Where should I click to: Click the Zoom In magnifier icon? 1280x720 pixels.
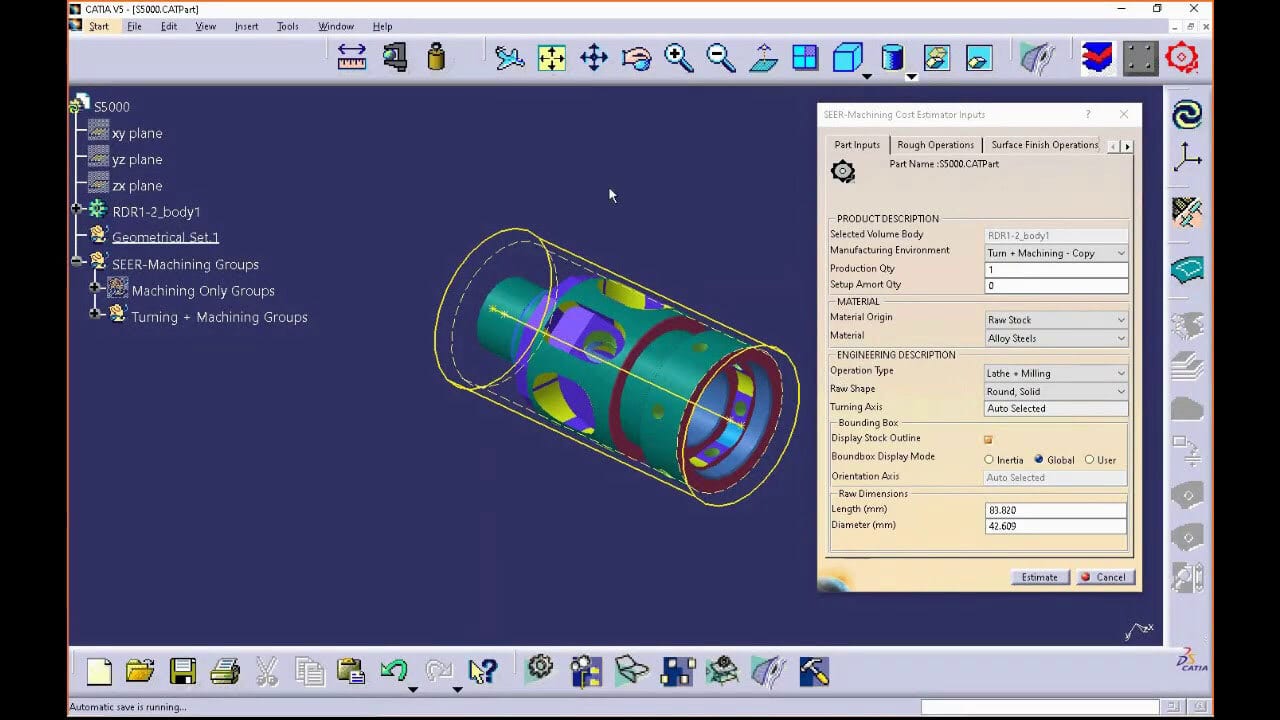point(679,57)
